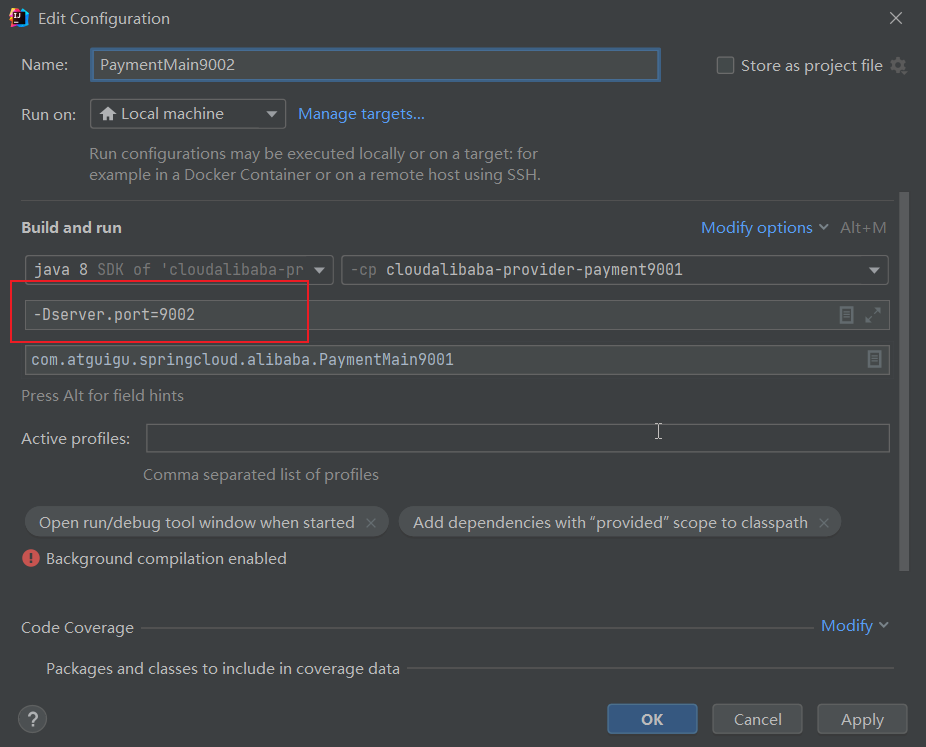Expand the java 8 SDK dropdown

coord(180,270)
